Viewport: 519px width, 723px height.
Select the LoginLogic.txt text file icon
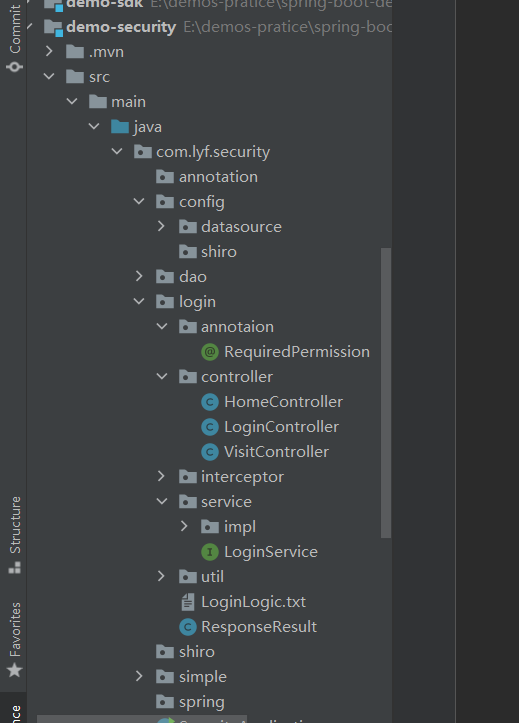point(188,602)
